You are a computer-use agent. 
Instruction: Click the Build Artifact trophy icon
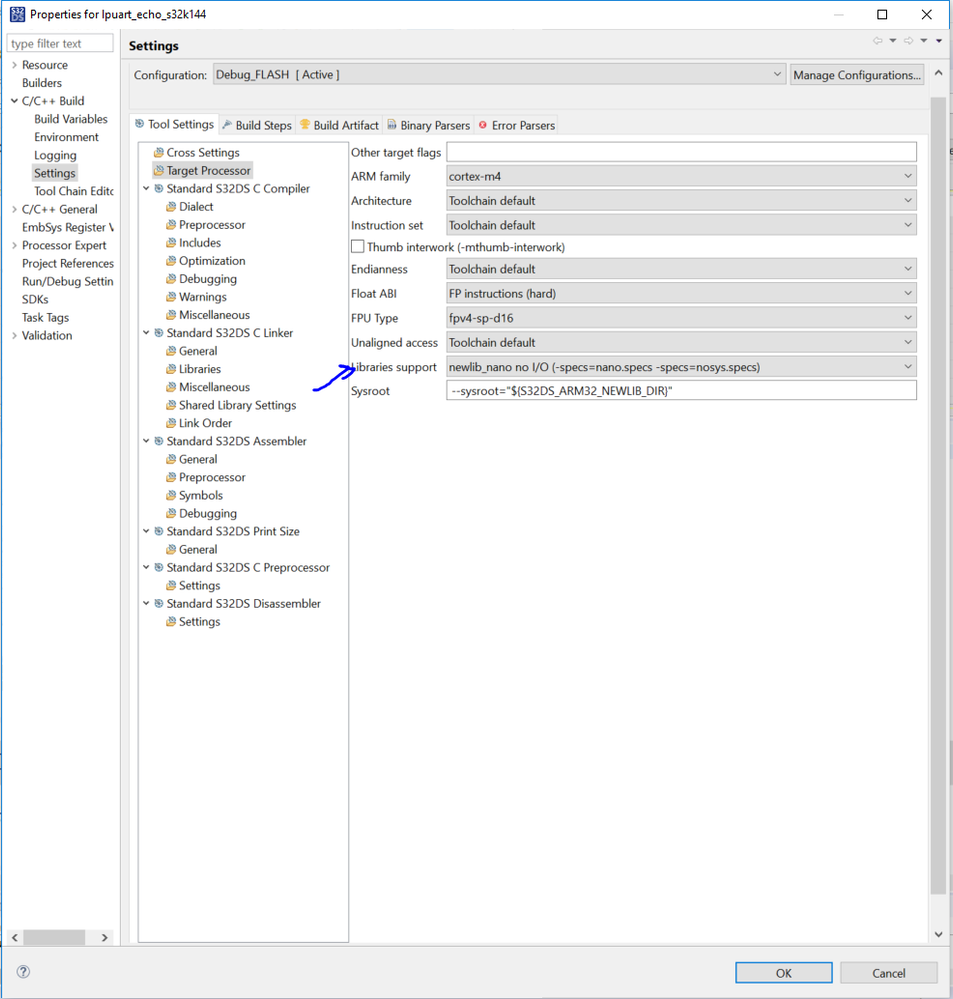[305, 124]
